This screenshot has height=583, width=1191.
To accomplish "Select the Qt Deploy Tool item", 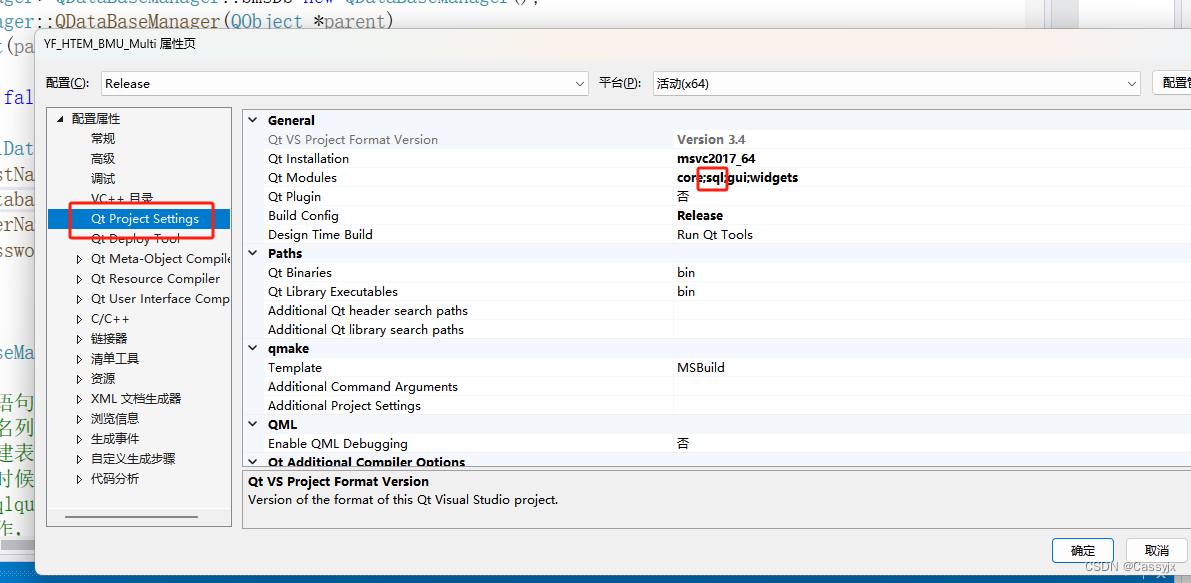I will click(x=135, y=238).
